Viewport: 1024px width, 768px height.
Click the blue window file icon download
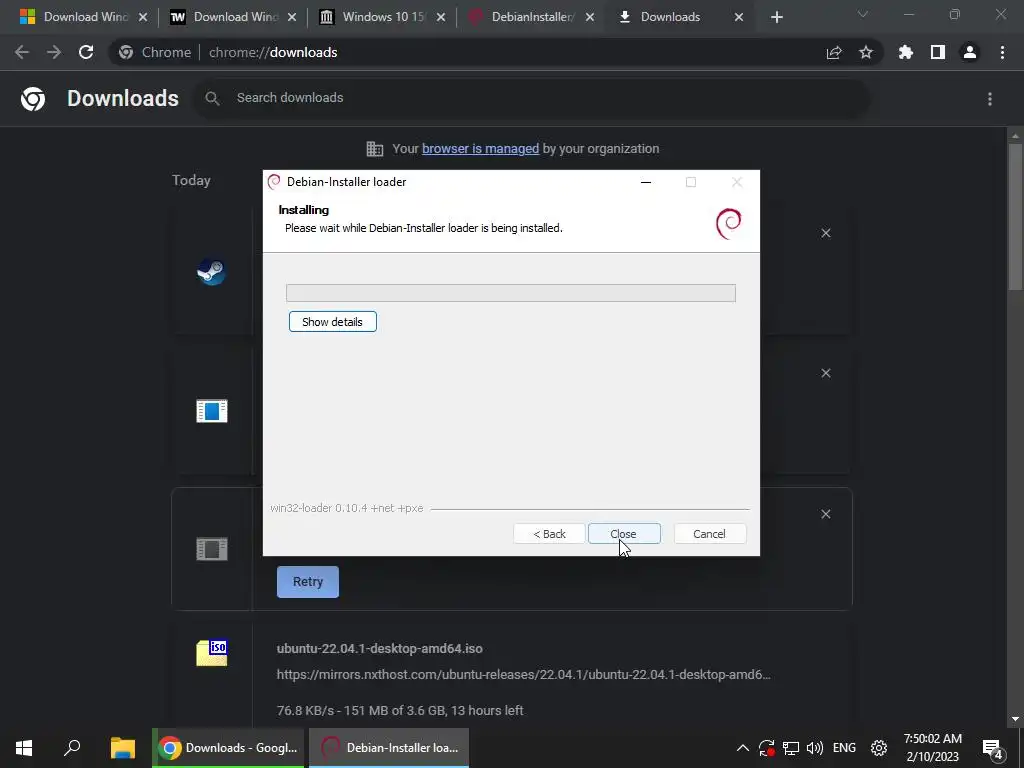(x=212, y=411)
